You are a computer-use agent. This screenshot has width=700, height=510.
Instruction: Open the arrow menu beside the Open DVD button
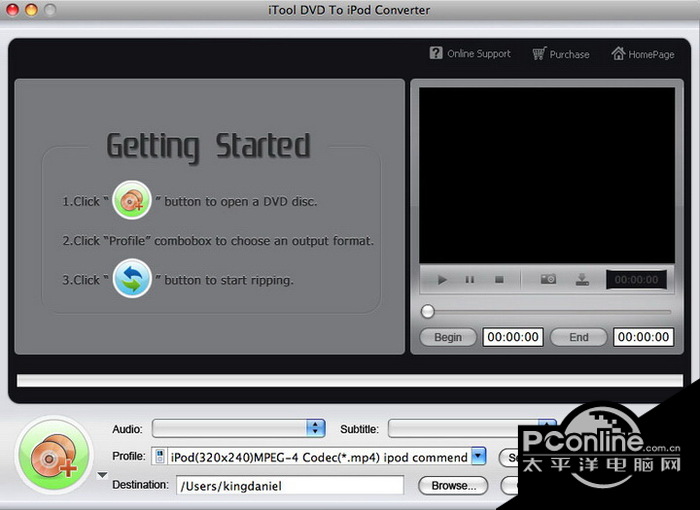(102, 475)
